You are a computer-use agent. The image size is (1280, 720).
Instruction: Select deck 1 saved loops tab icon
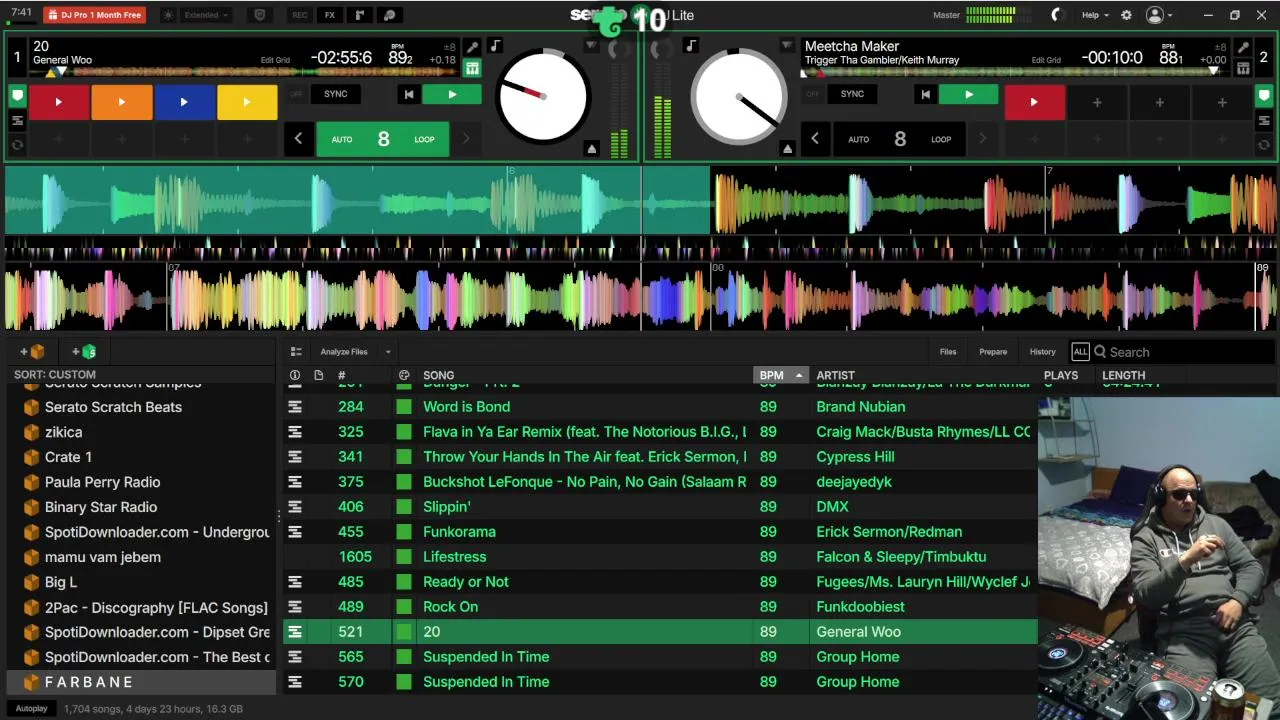coord(17,145)
